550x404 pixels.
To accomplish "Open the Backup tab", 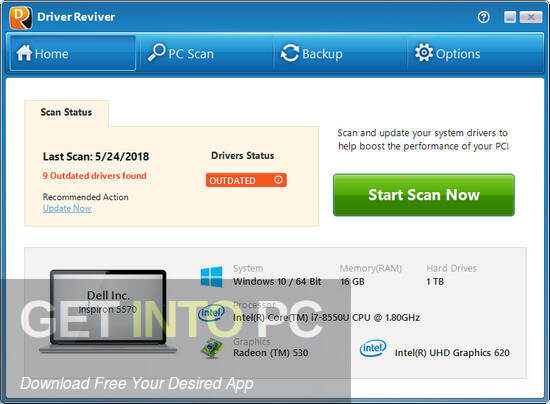I will coord(340,53).
